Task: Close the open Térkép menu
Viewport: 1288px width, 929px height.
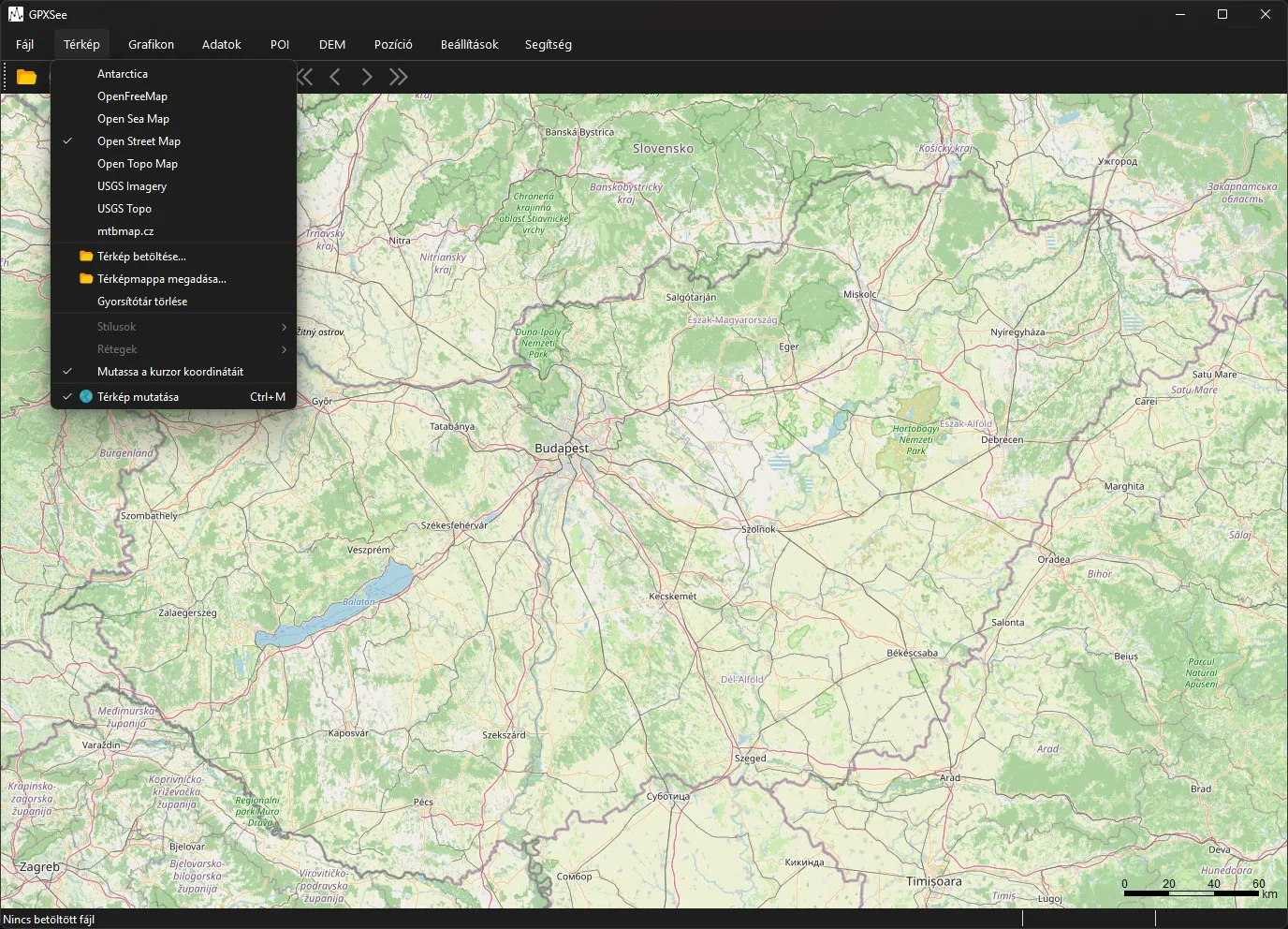Action: 81,44
